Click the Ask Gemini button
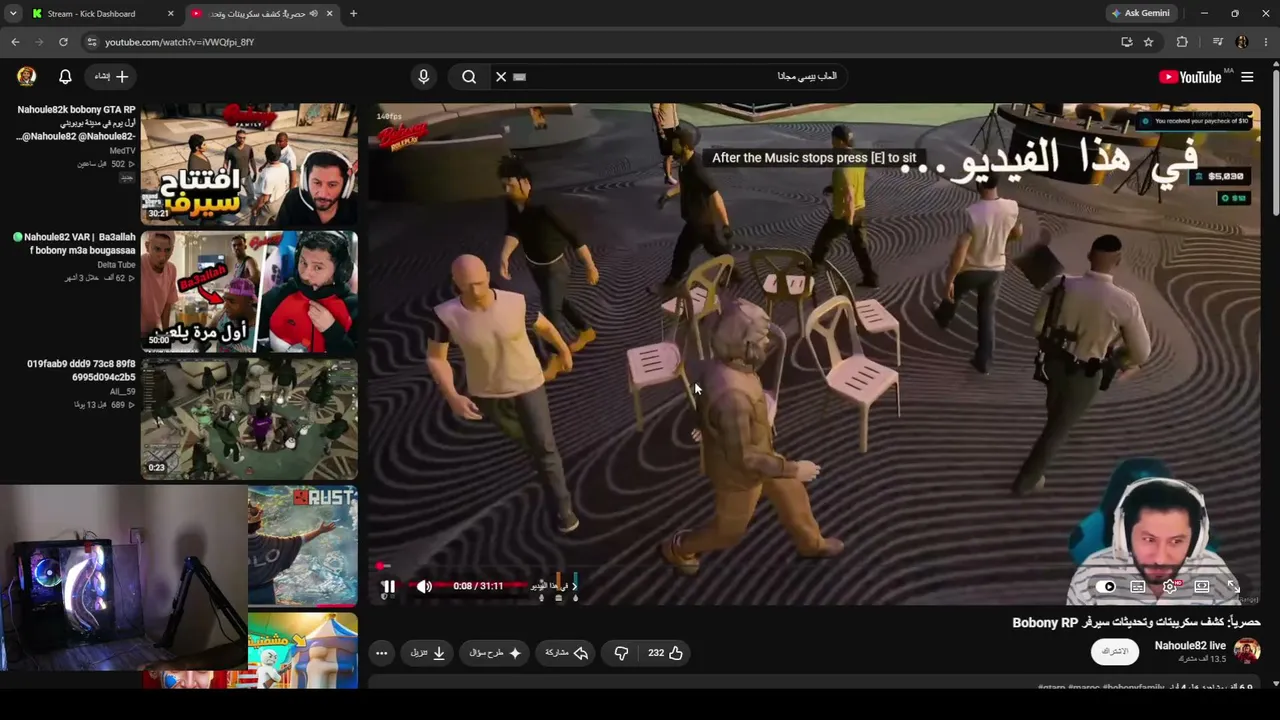Image resolution: width=1280 pixels, height=720 pixels. coord(1140,14)
